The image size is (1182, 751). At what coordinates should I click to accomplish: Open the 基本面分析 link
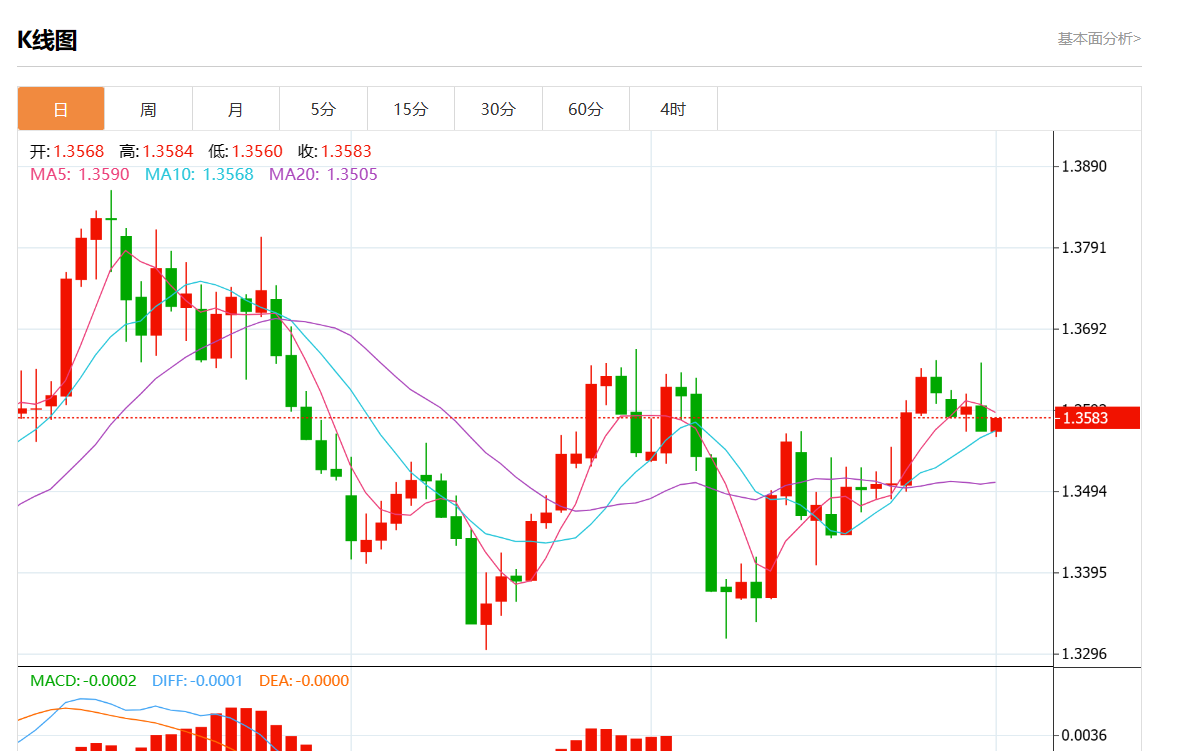coord(1099,38)
